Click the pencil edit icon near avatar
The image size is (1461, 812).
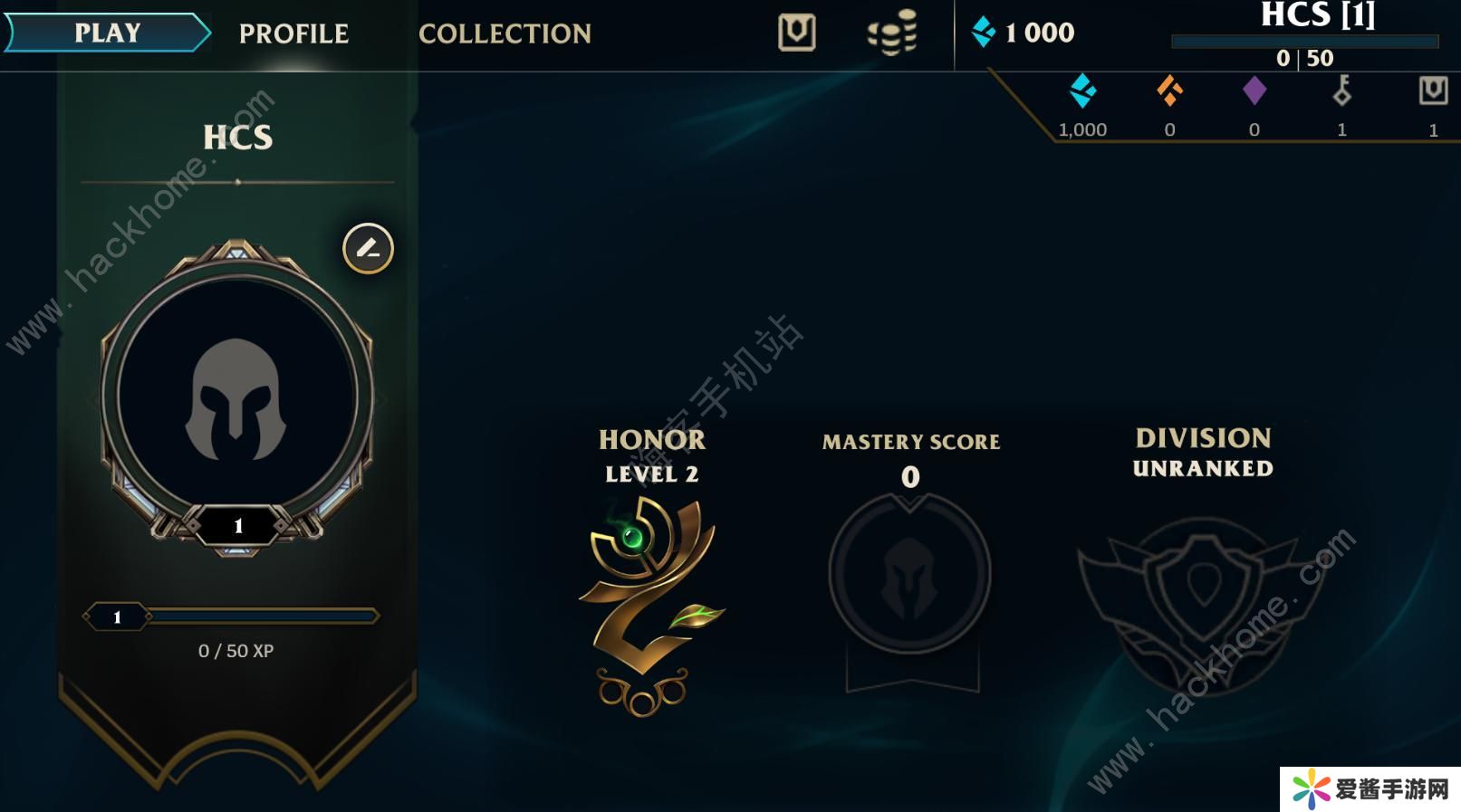(368, 248)
